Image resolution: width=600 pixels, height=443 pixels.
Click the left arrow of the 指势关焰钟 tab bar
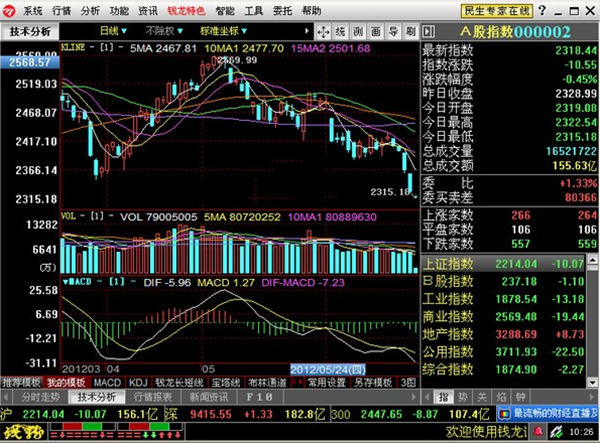tap(427, 397)
